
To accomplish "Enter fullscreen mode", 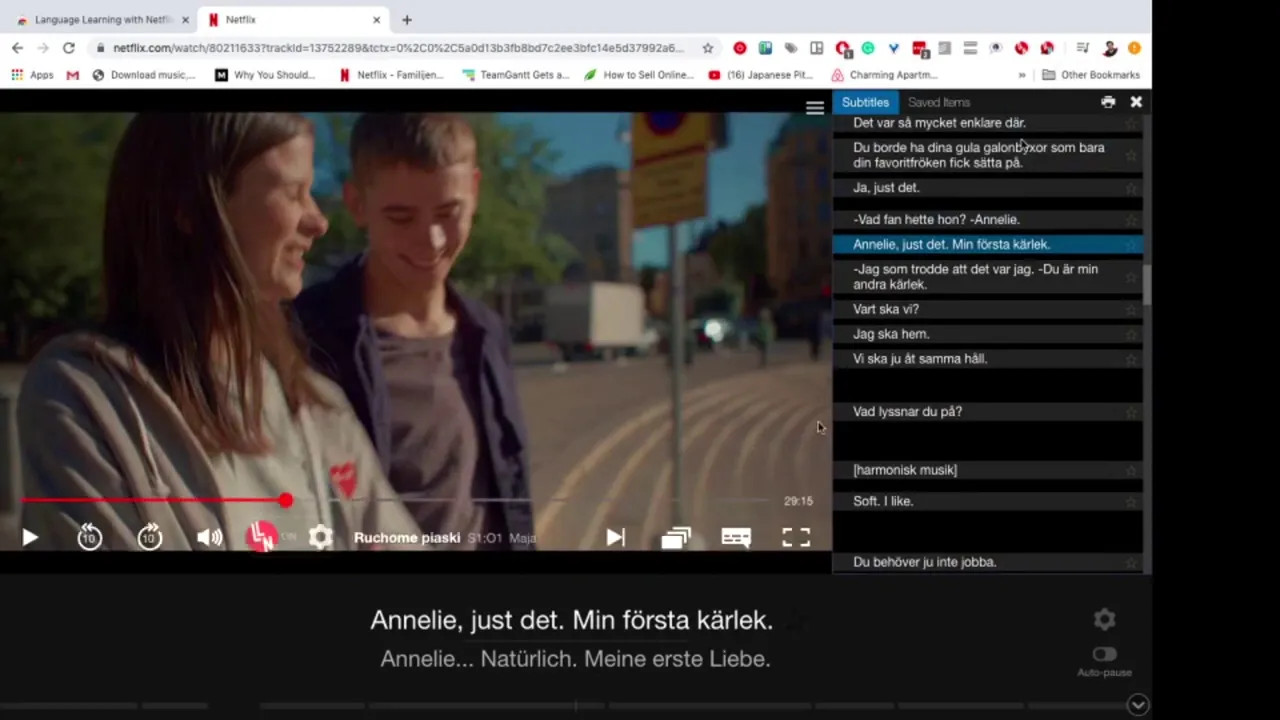I will (x=796, y=538).
